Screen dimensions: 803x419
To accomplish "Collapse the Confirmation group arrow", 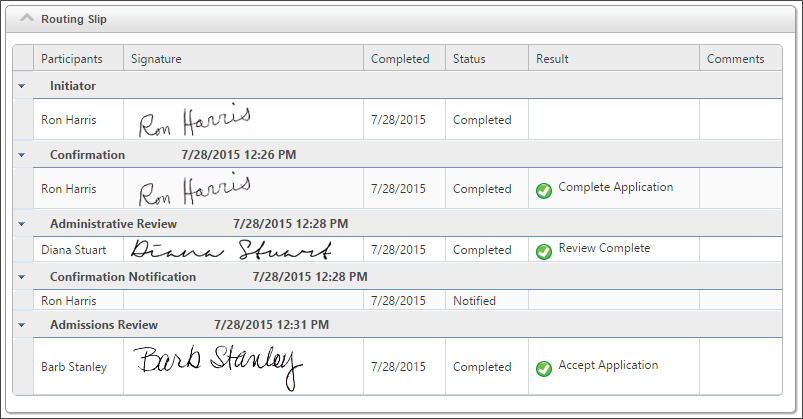I will (22, 156).
